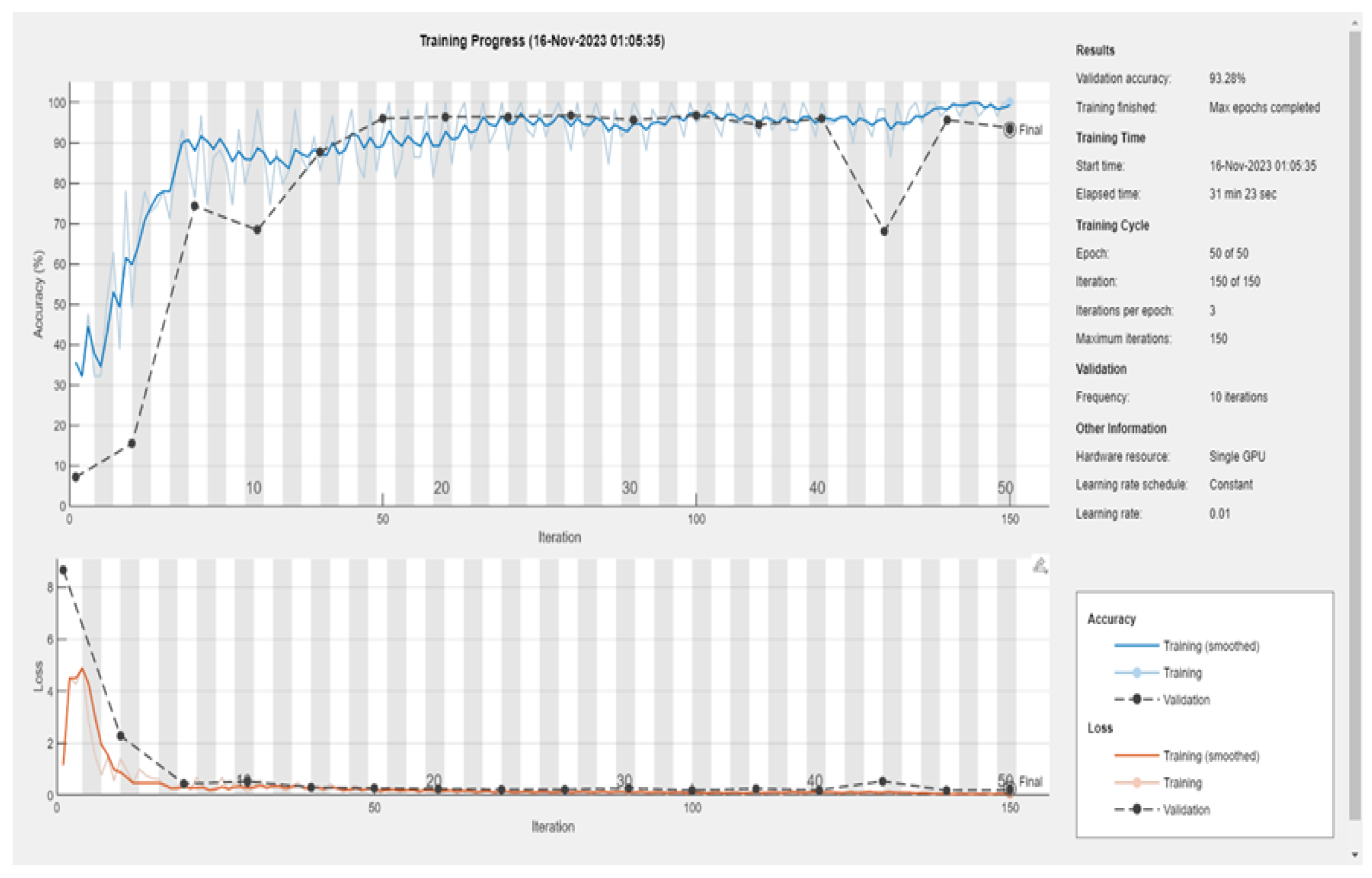The image size is (1372, 878).
Task: Click the validation accuracy value 93.28%
Action: 1227,79
